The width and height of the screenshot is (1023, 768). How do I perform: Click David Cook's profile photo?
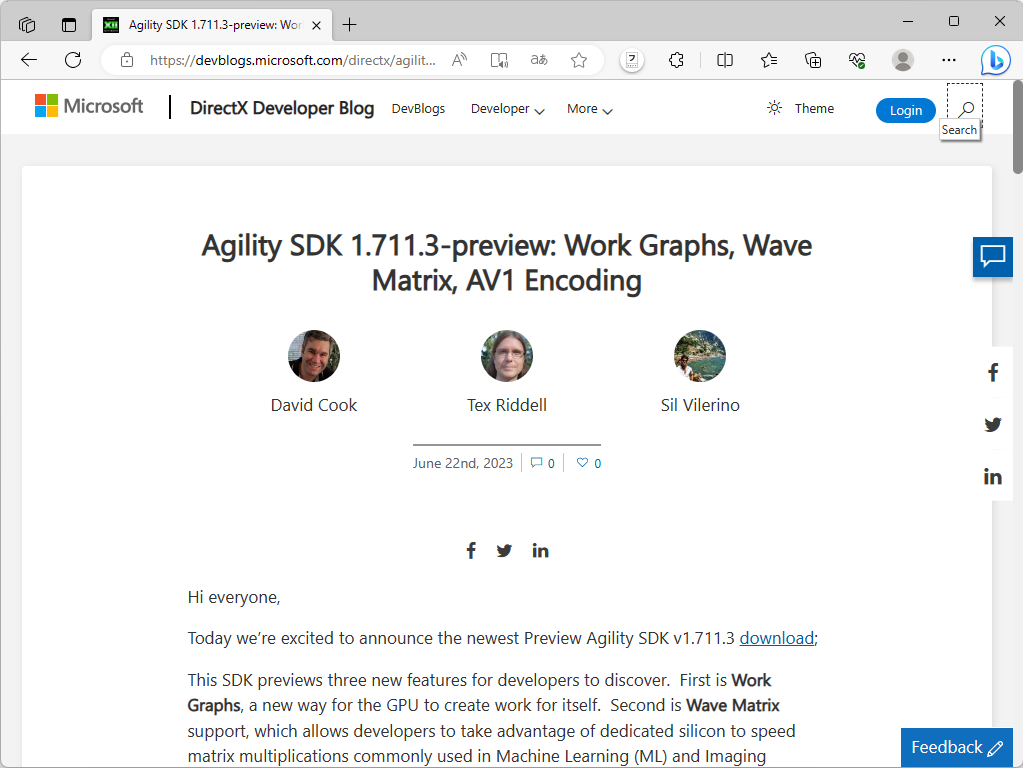(314, 356)
